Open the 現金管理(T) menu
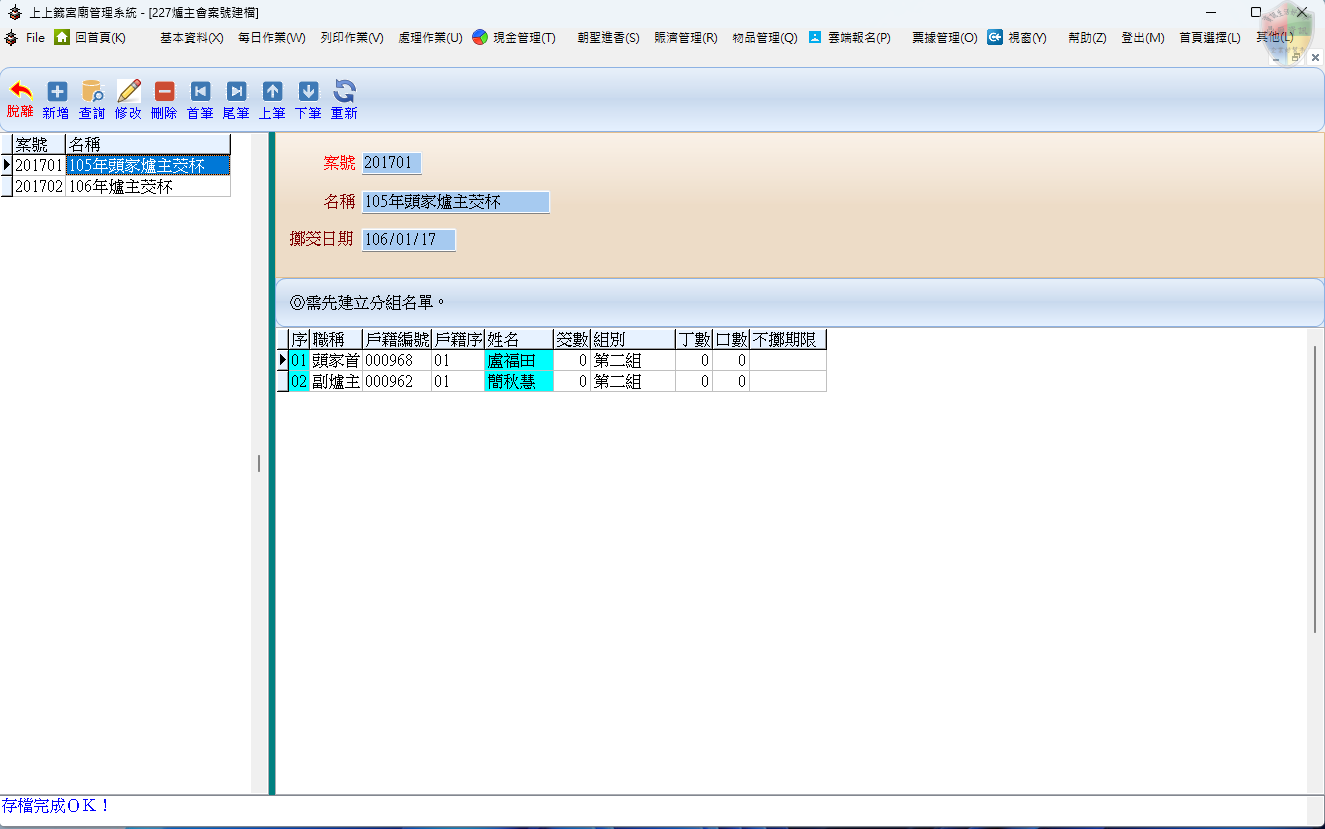 514,38
